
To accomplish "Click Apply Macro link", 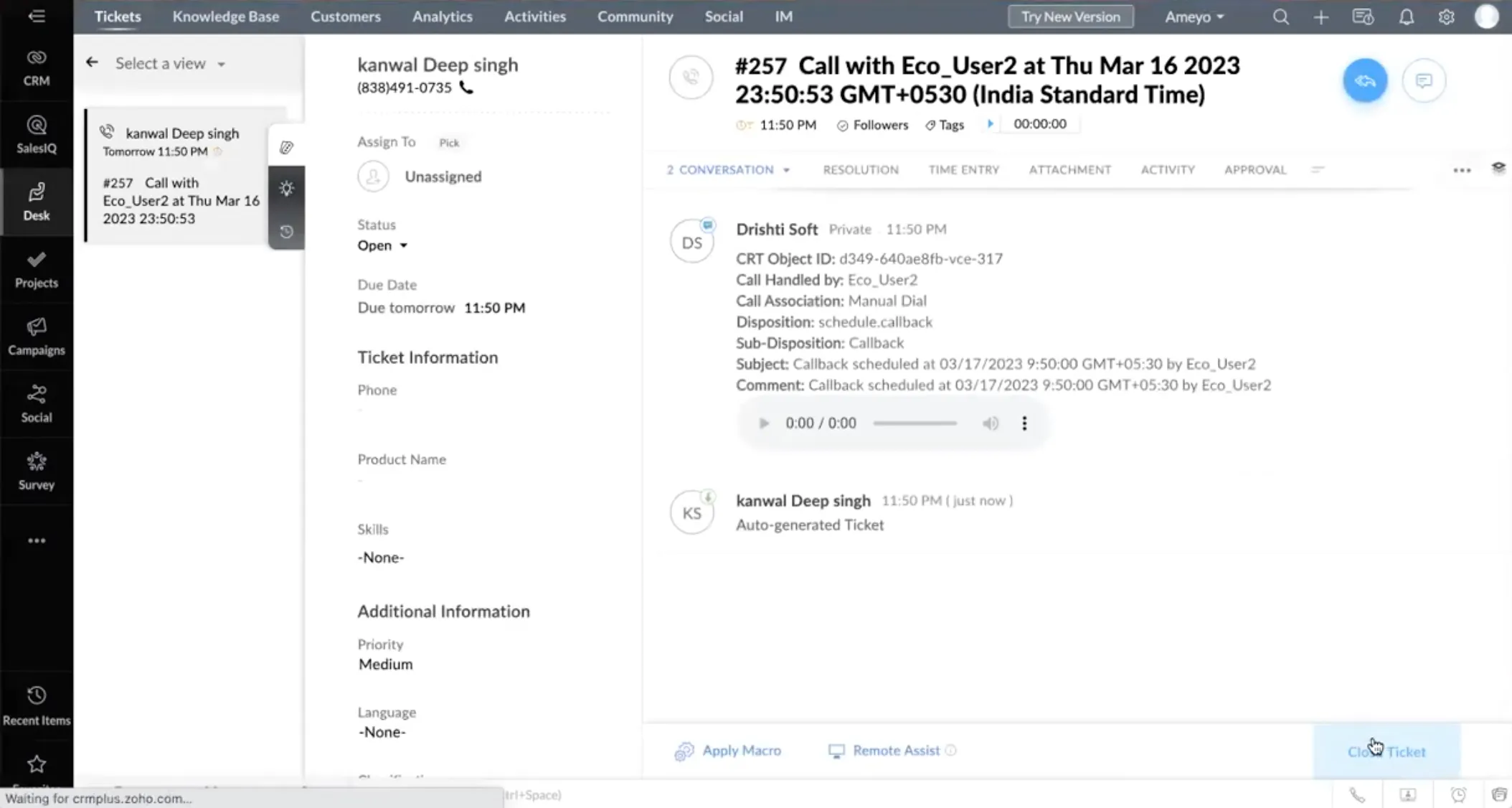I will [x=728, y=751].
